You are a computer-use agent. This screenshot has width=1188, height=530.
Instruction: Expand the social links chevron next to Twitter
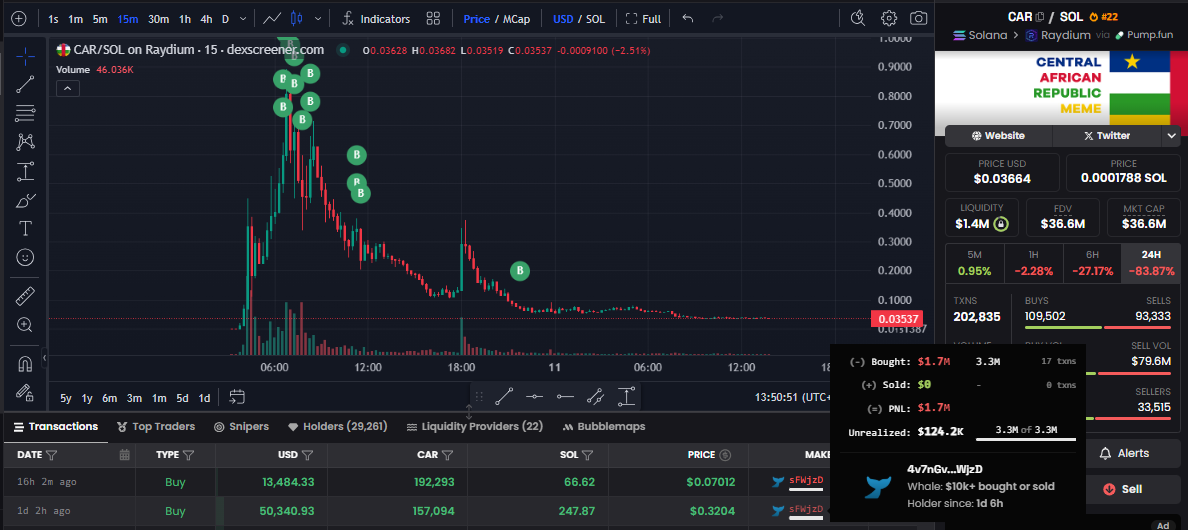click(1171, 136)
